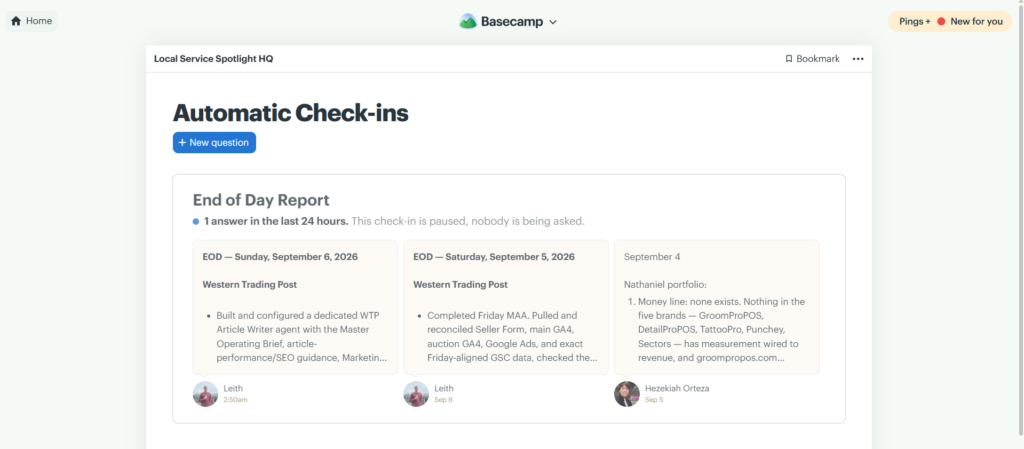Viewport: 1024px width, 449px height.
Task: Open the New for you notifications
Action: point(976,22)
